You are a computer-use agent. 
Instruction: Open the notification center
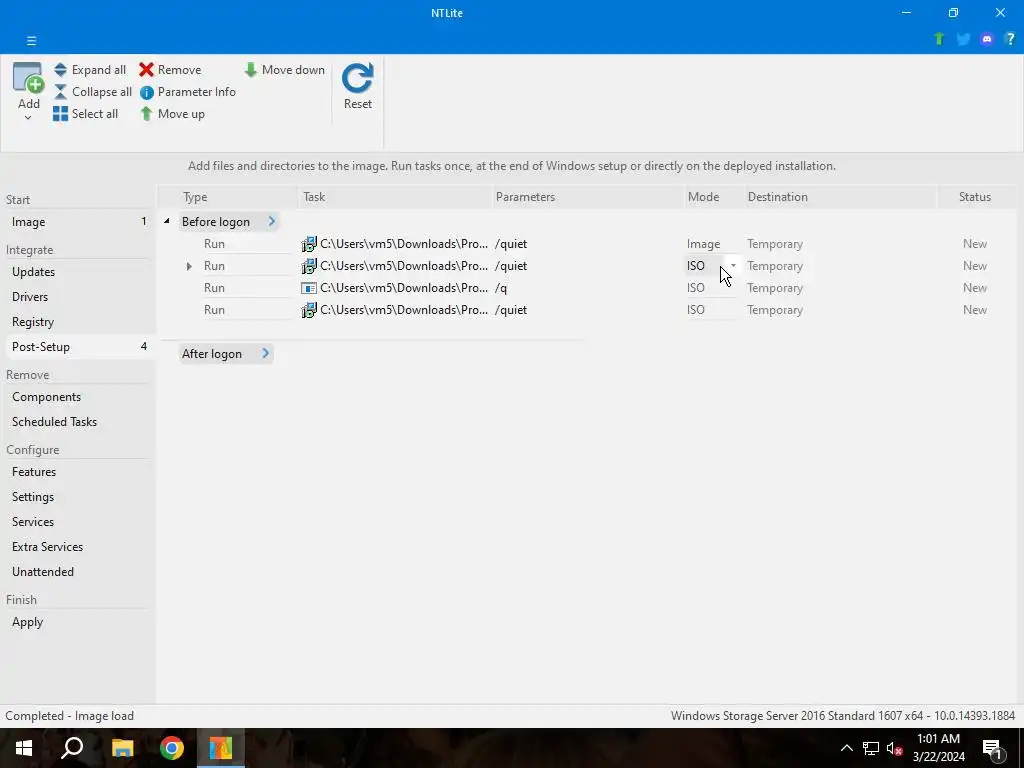[993, 748]
